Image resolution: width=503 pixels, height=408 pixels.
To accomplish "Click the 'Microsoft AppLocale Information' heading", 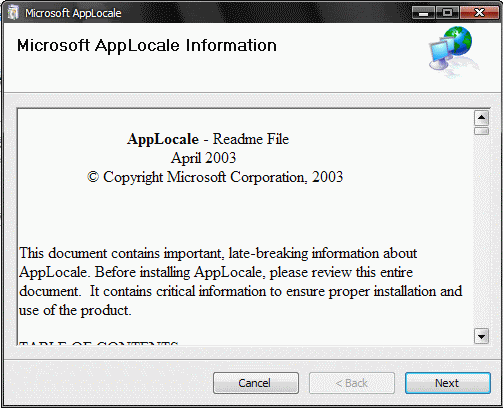I will click(147, 45).
